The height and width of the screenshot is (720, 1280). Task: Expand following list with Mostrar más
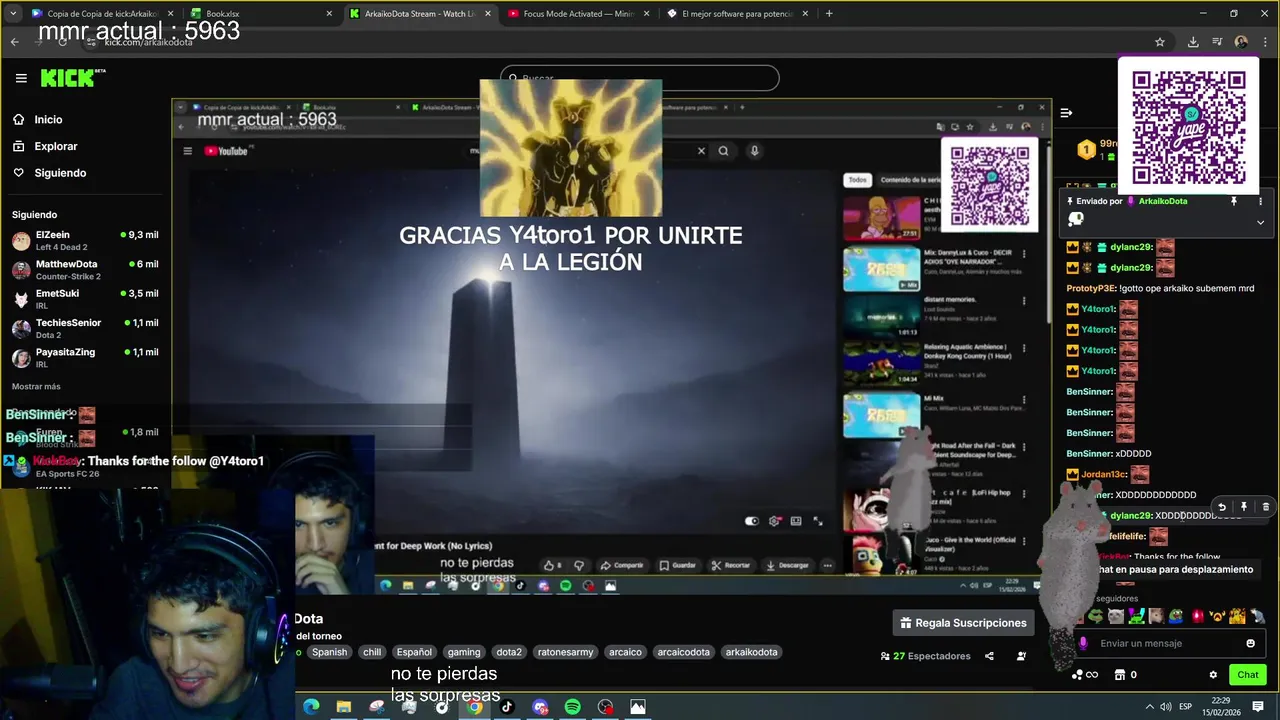coord(36,386)
